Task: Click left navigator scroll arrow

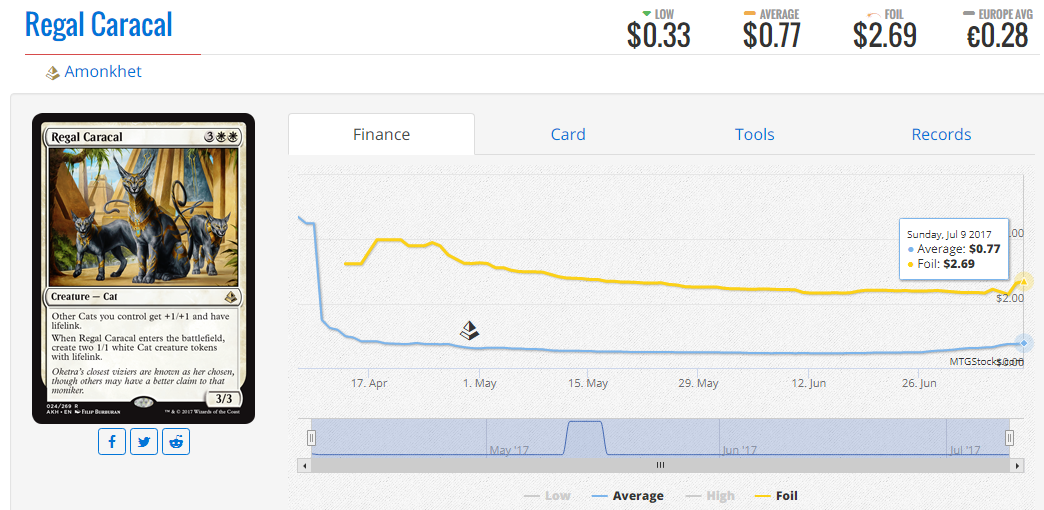Action: pos(305,465)
